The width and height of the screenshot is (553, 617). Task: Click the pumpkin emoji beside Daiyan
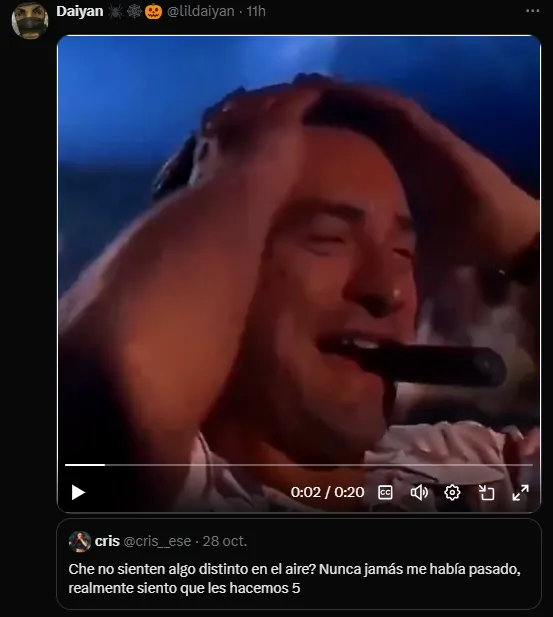click(153, 11)
